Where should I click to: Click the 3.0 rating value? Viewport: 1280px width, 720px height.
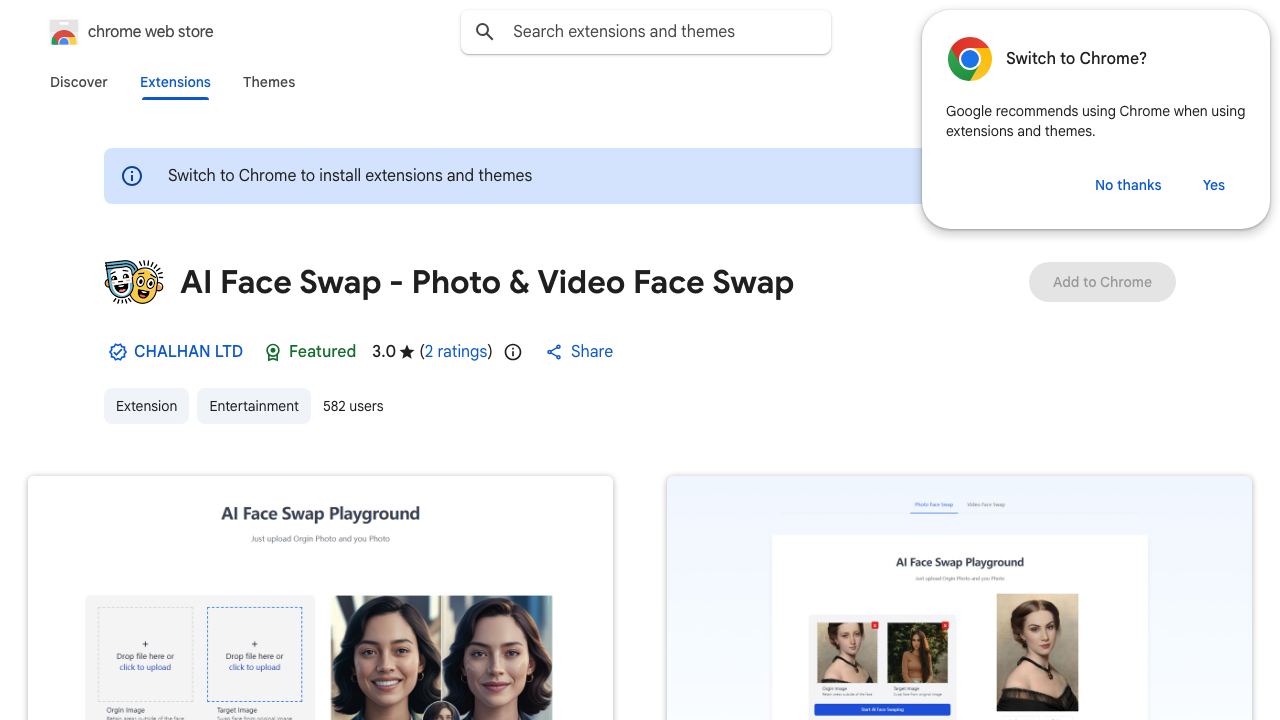pos(384,352)
